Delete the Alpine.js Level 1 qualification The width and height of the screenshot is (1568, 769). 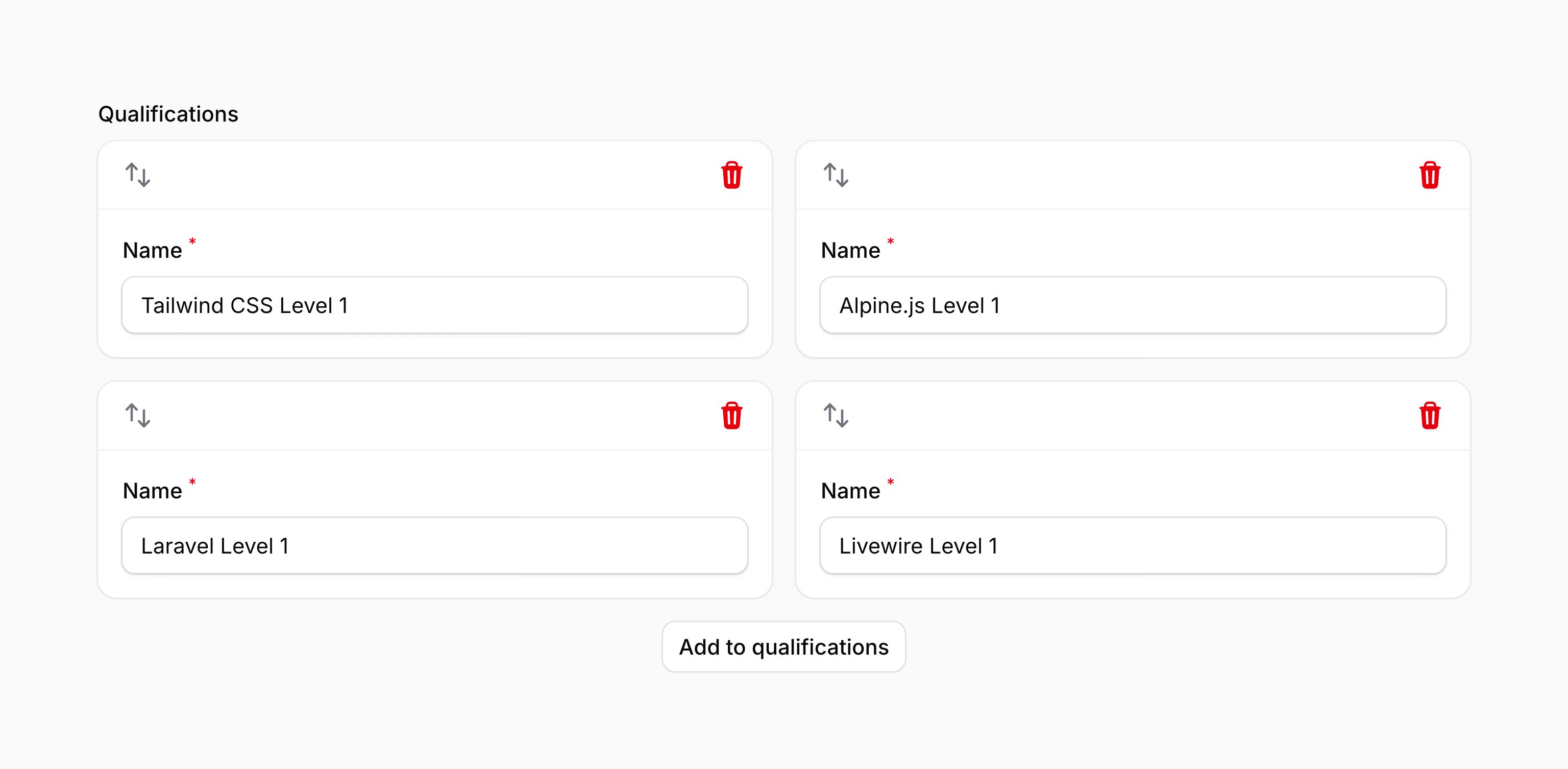pyautogui.click(x=1430, y=175)
